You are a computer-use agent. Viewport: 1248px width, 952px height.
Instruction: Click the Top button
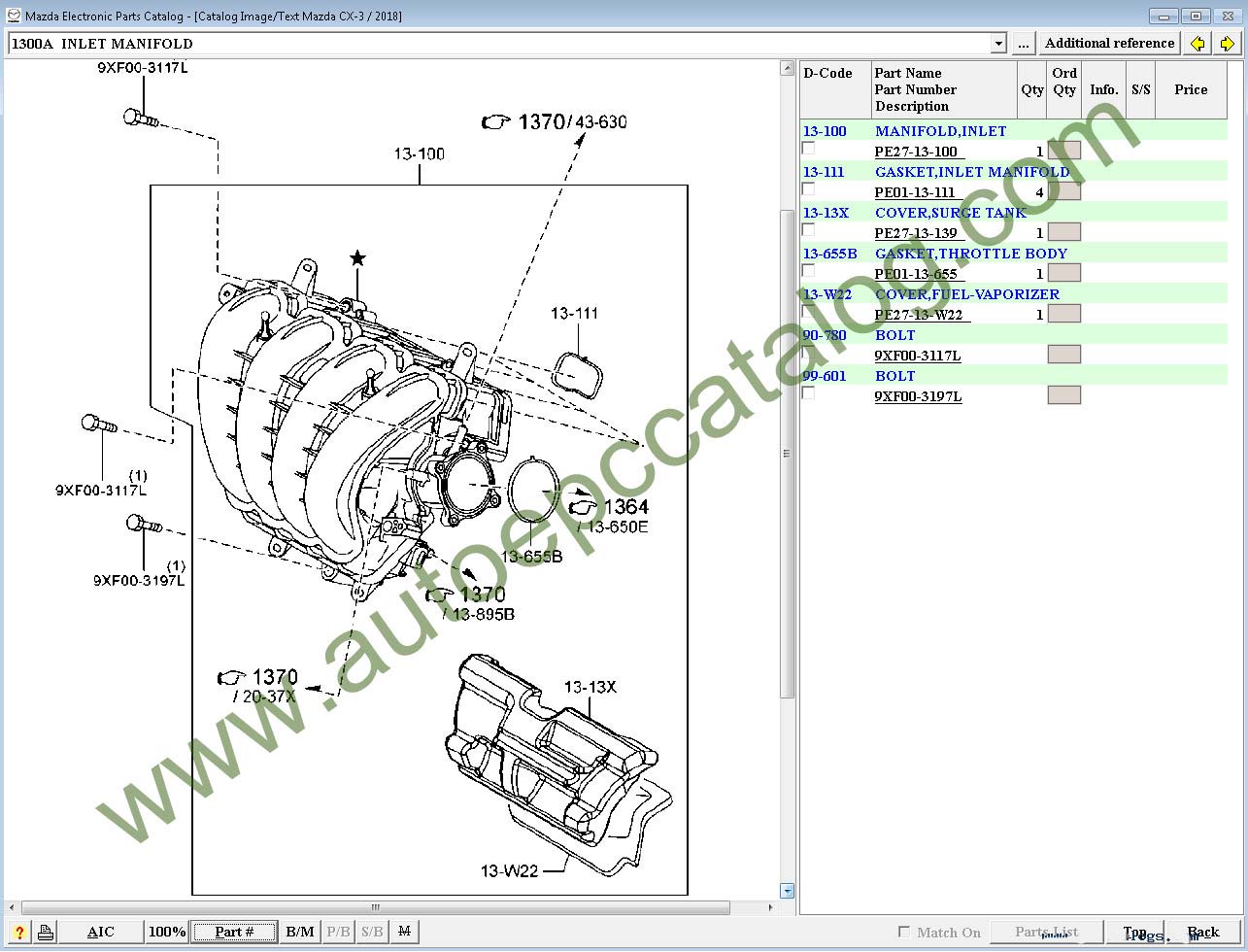[1134, 932]
